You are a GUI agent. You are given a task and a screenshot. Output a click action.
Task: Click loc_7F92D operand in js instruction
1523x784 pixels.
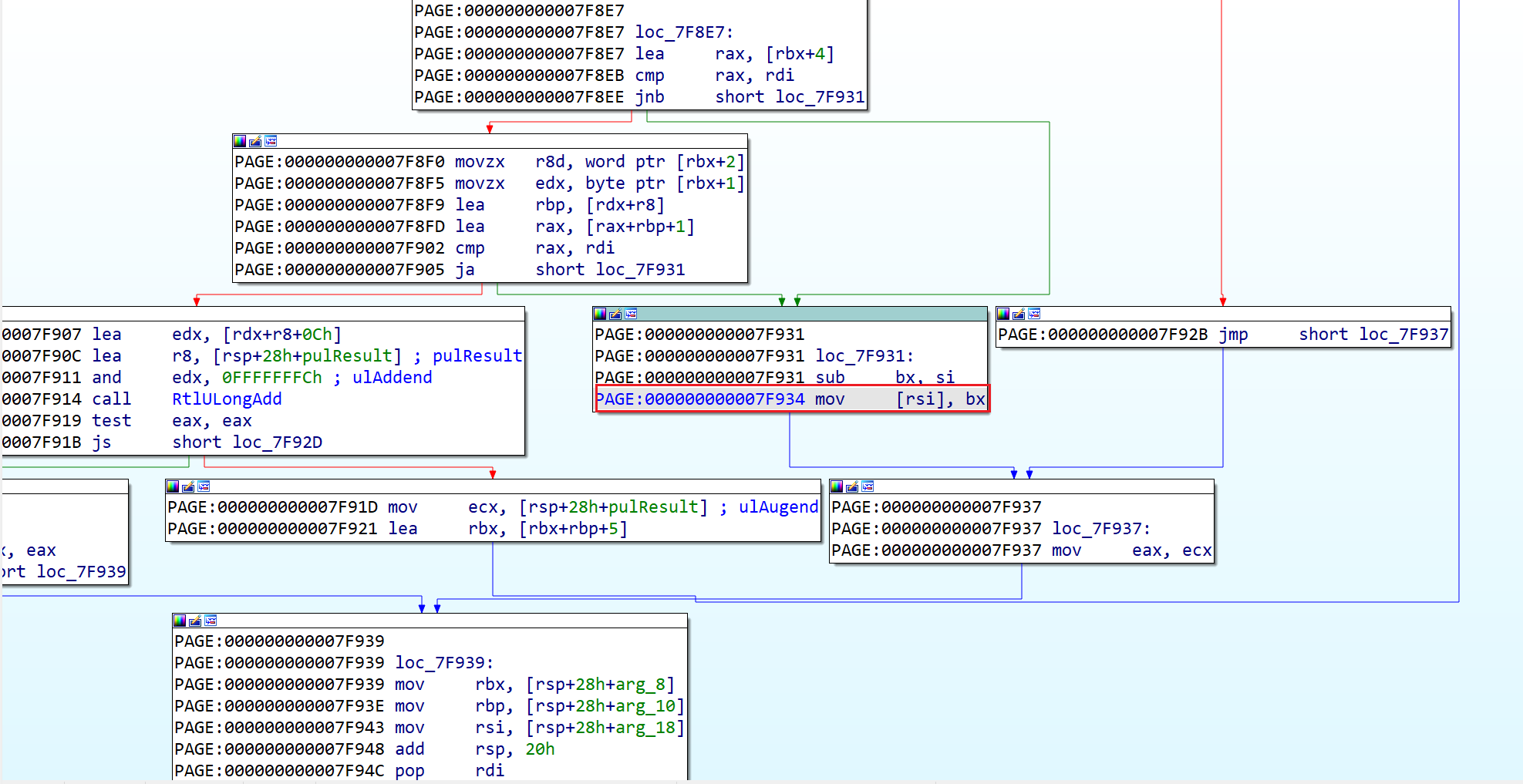(x=277, y=442)
